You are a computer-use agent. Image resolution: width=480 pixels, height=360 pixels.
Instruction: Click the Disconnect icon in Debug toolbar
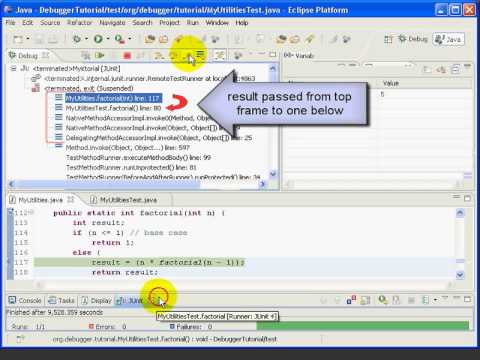140,55
